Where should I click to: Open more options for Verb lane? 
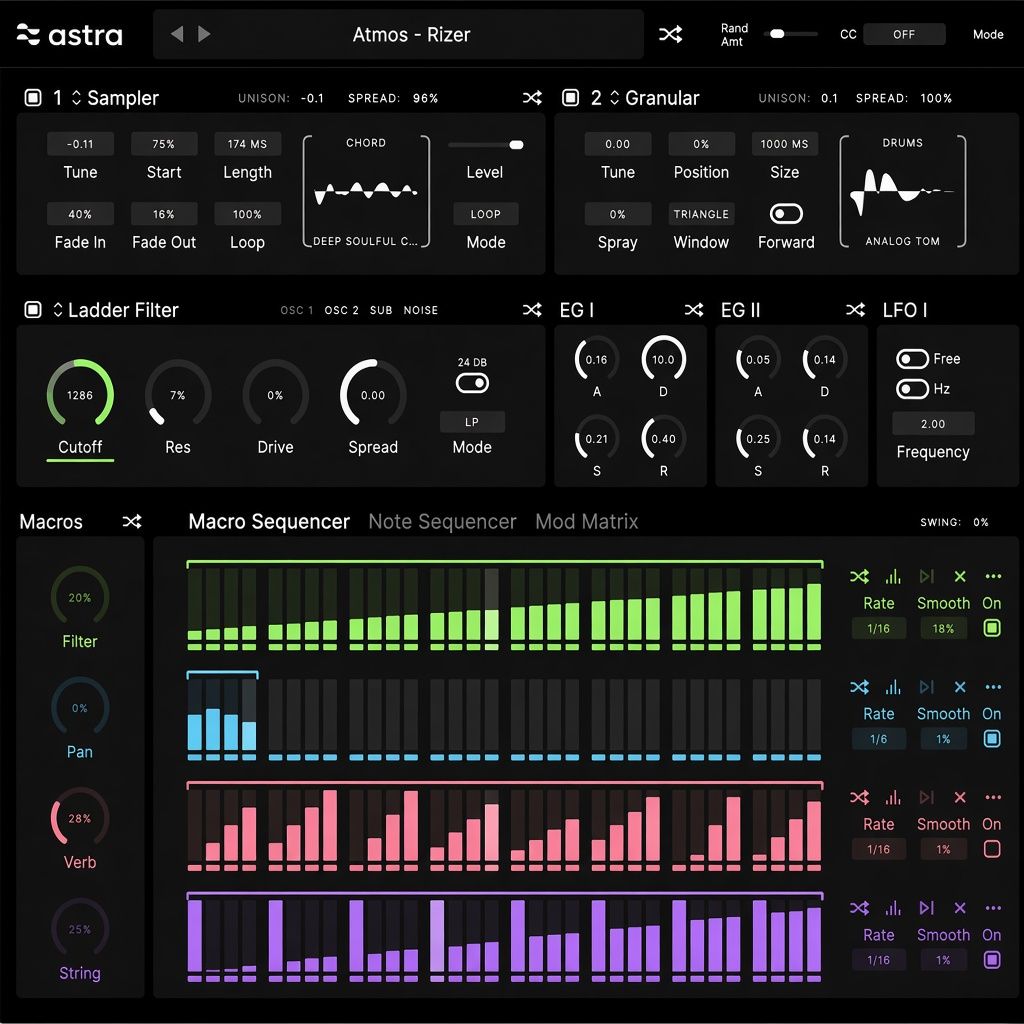click(x=993, y=797)
